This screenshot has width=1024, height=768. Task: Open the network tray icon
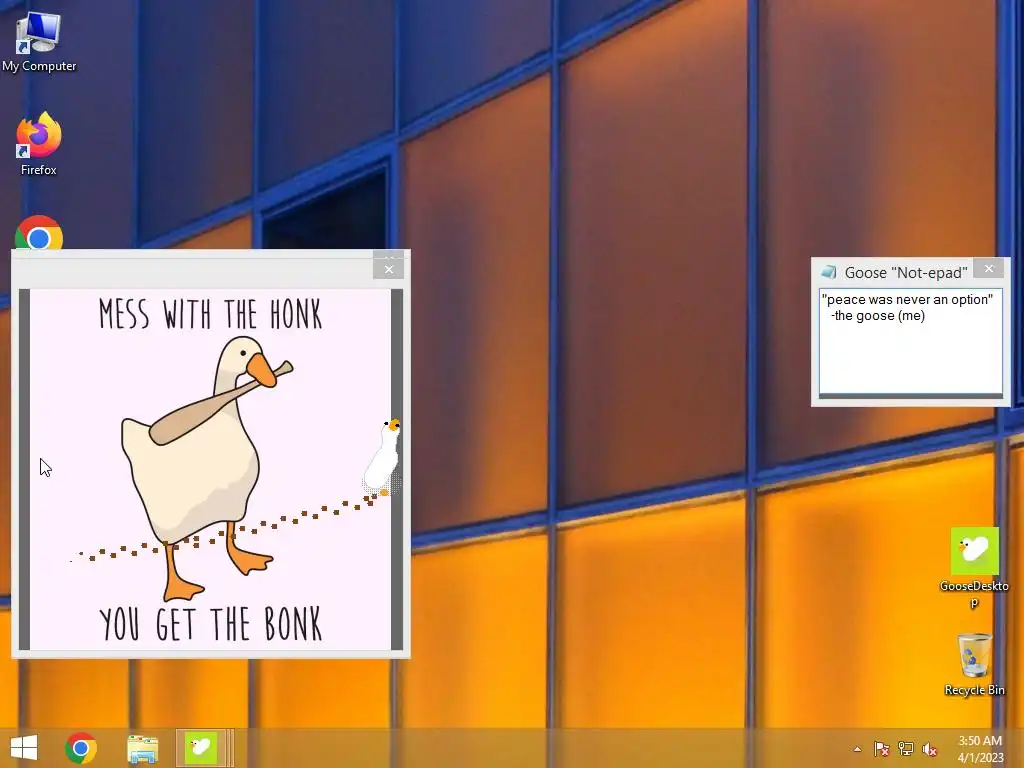(x=906, y=749)
